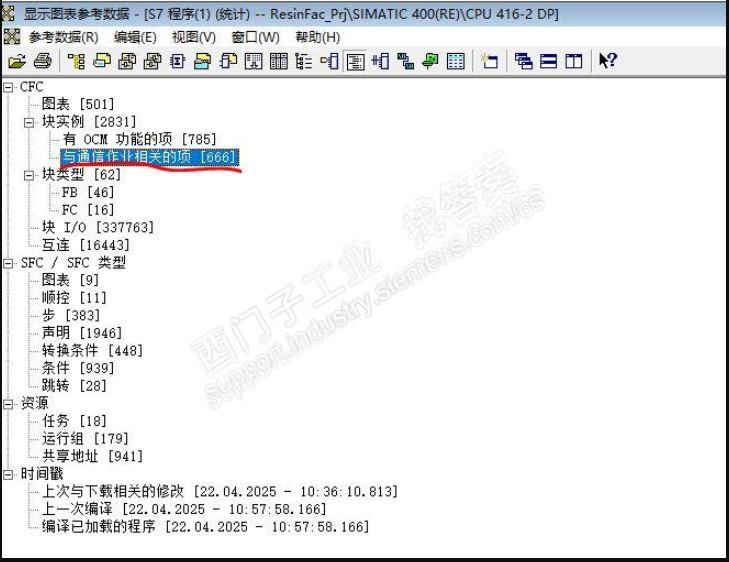Click the 块实例 [2831] label
729x562 pixels.
[89, 122]
